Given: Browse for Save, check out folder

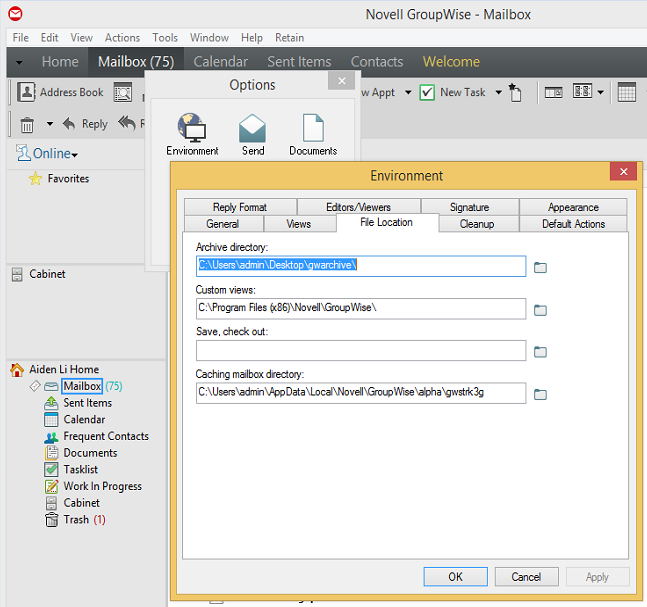Looking at the screenshot, I should tap(541, 352).
